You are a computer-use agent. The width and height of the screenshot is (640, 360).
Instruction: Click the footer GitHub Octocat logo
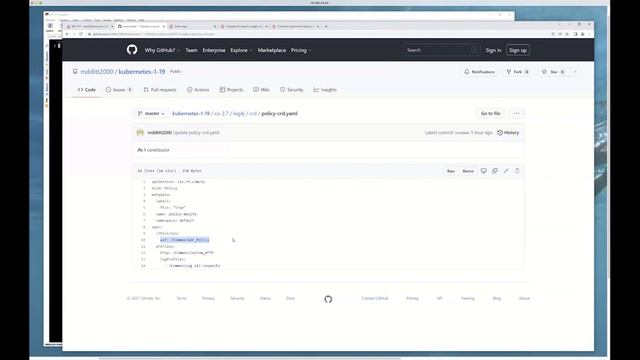[328, 299]
